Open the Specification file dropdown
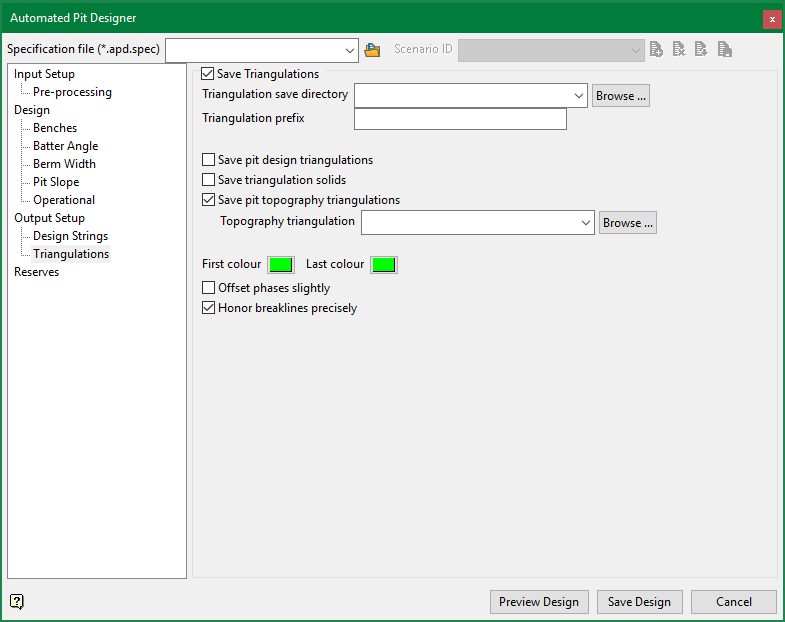This screenshot has height=622, width=785. pos(349,50)
